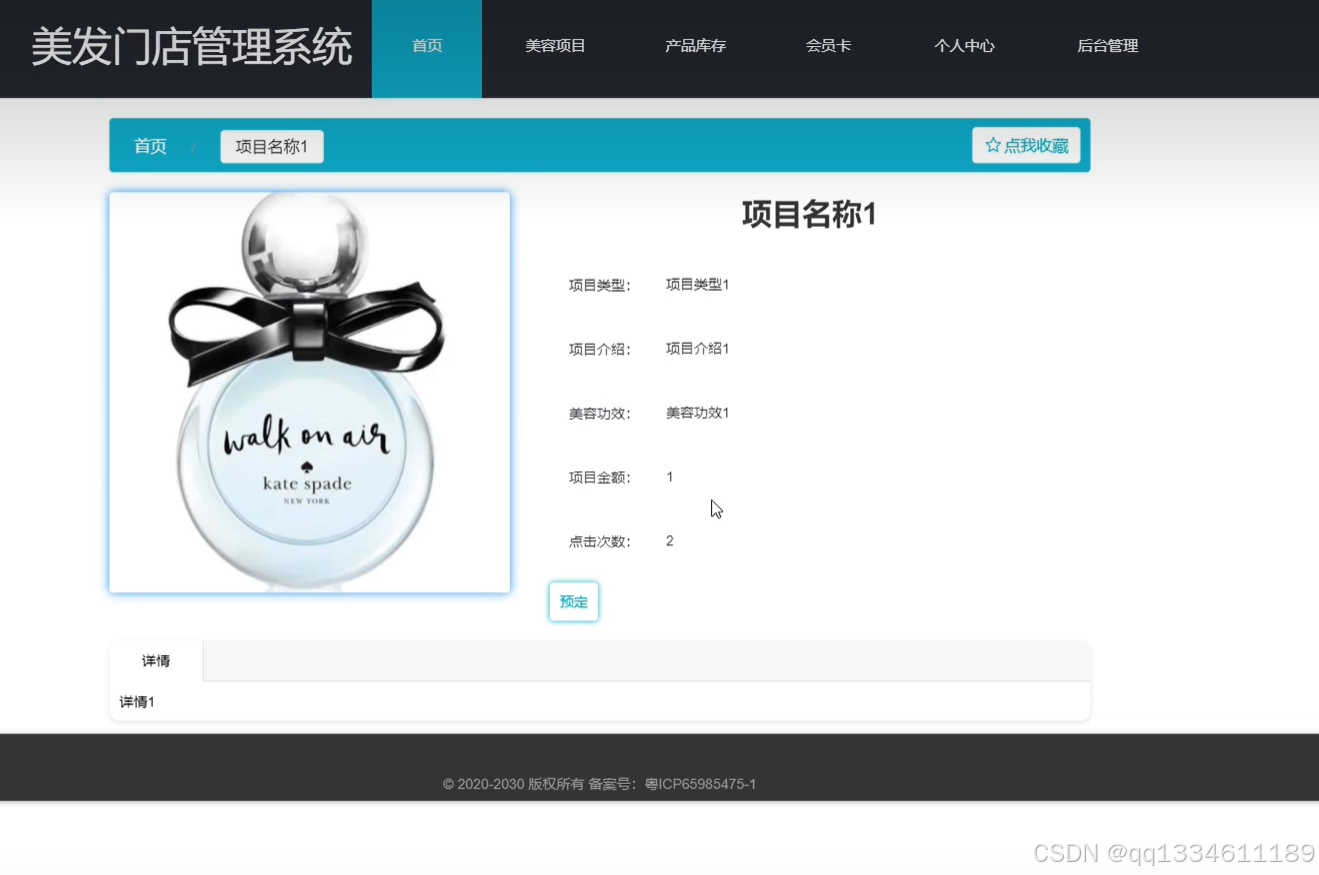Click the footer copyright 粤ICP65985475-1 text

[700, 784]
